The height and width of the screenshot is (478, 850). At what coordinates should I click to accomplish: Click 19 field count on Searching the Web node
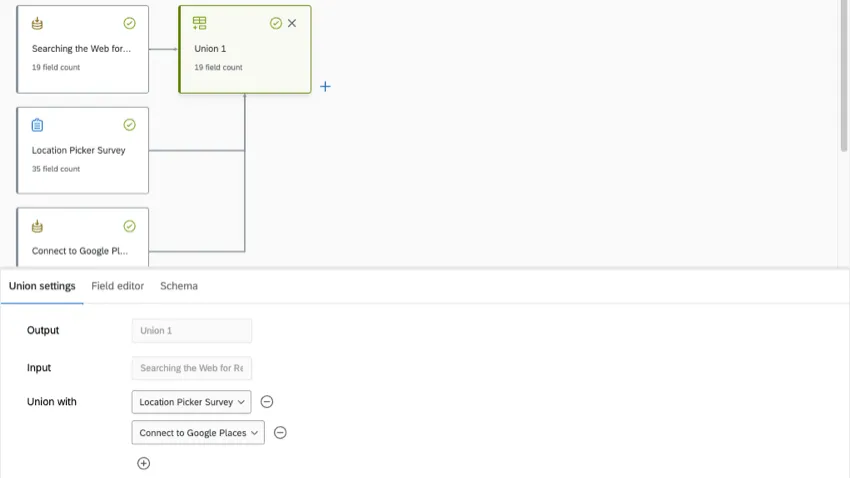click(56, 68)
